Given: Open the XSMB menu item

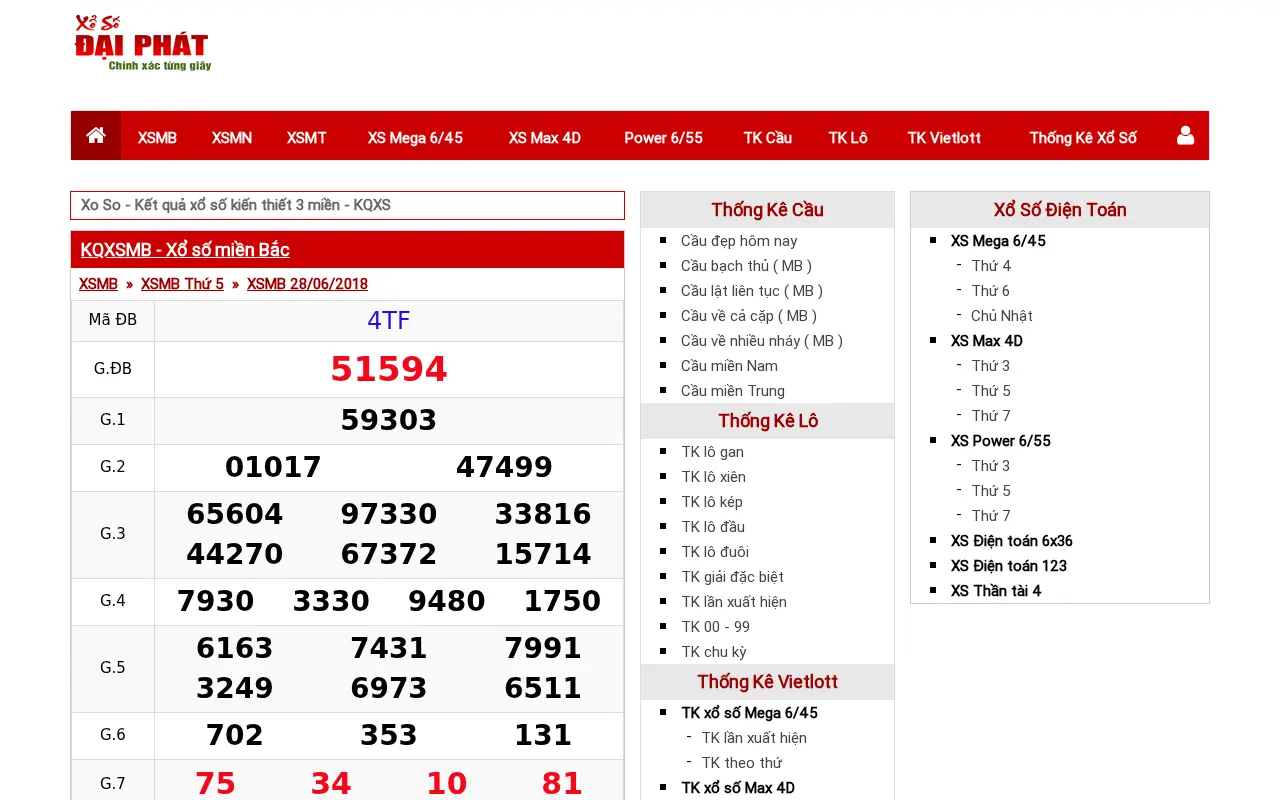Looking at the screenshot, I should click(x=157, y=138).
